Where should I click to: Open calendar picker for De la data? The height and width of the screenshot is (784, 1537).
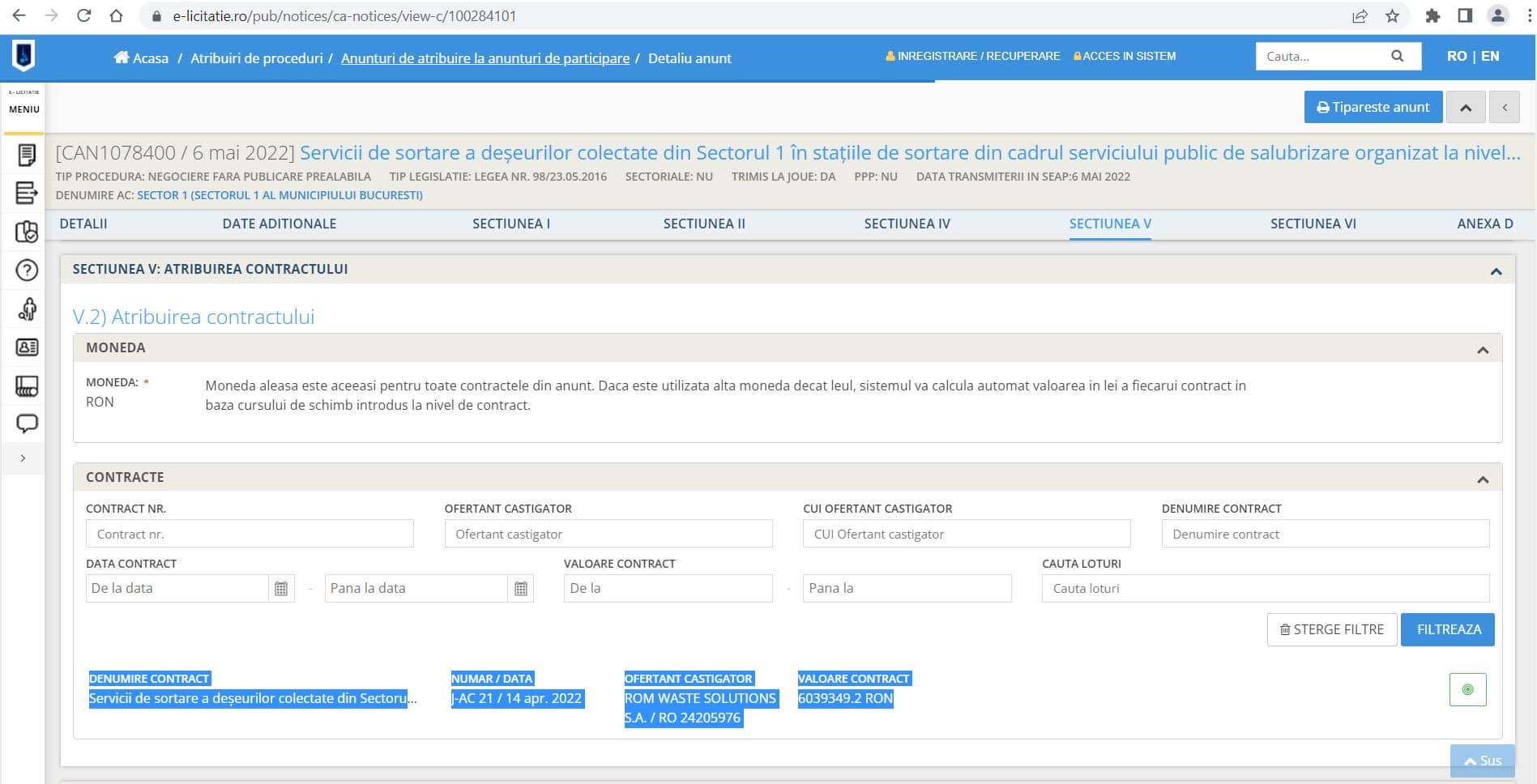tap(281, 589)
